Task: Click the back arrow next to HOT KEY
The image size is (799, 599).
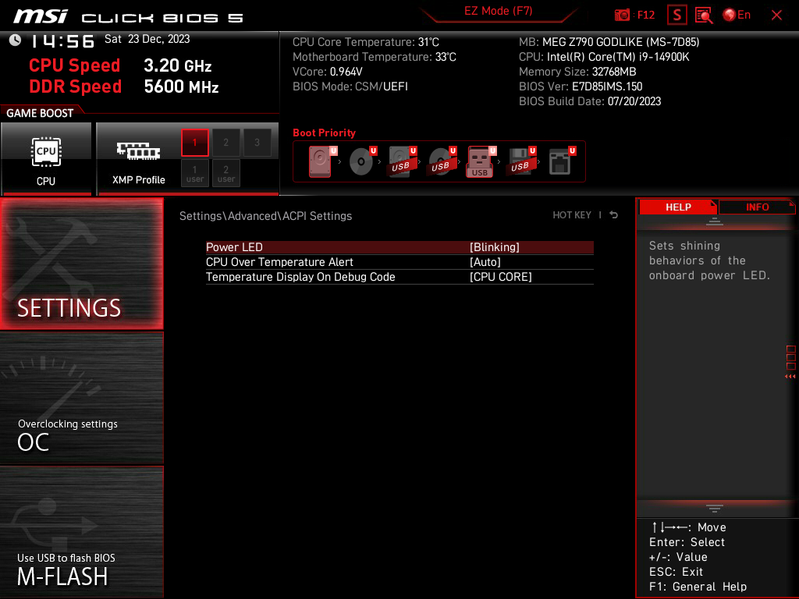Action: coord(614,215)
